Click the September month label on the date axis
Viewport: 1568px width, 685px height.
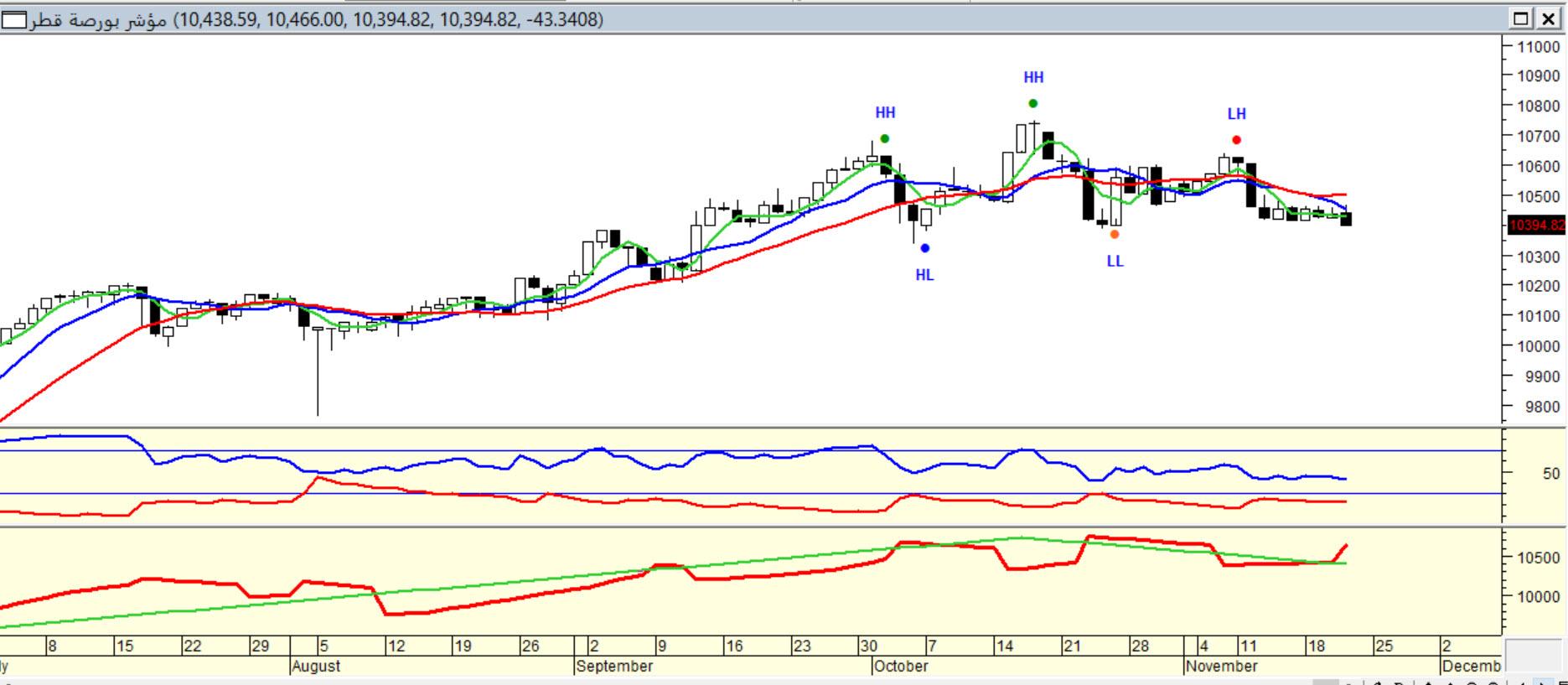coord(614,667)
